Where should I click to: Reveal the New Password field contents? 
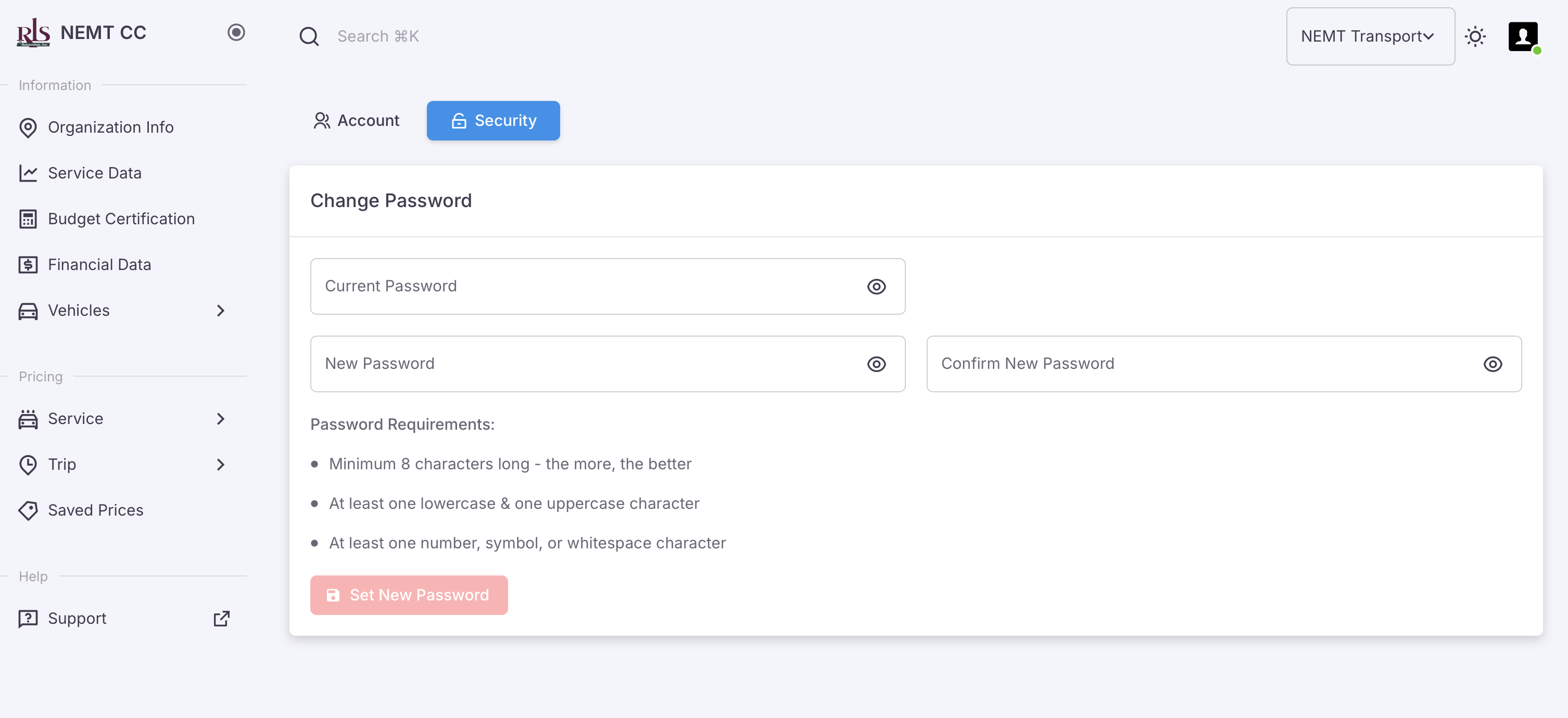(876, 364)
